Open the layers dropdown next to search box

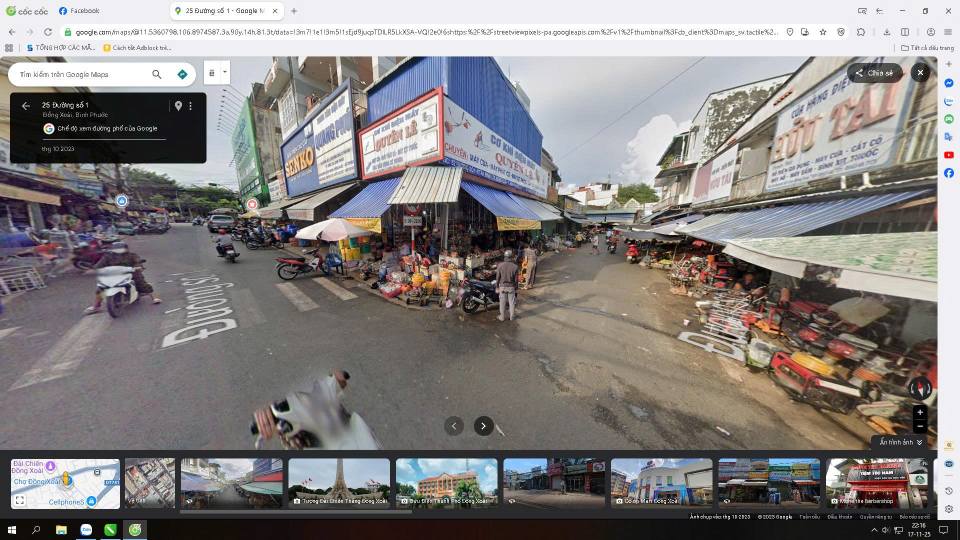point(216,73)
